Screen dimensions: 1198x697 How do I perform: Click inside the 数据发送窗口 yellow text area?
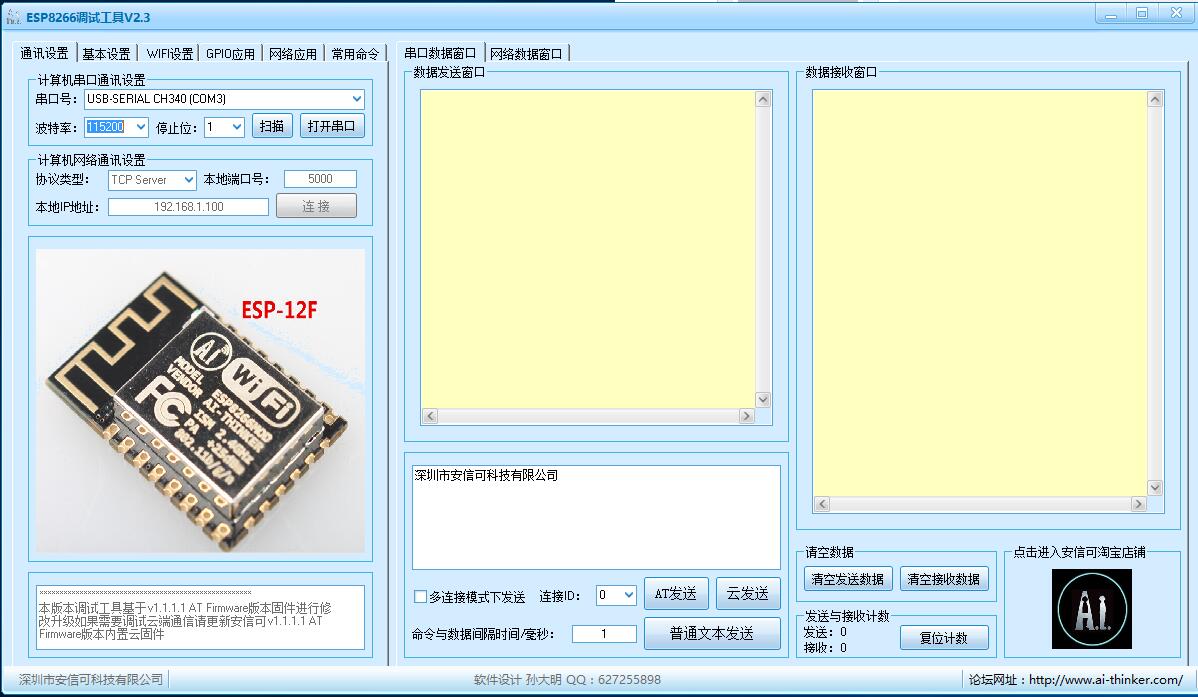(x=588, y=249)
